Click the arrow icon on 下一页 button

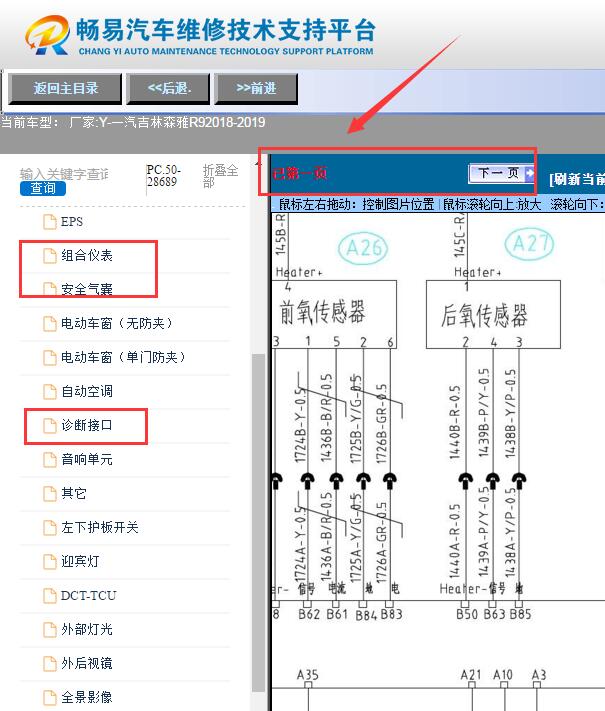(529, 173)
